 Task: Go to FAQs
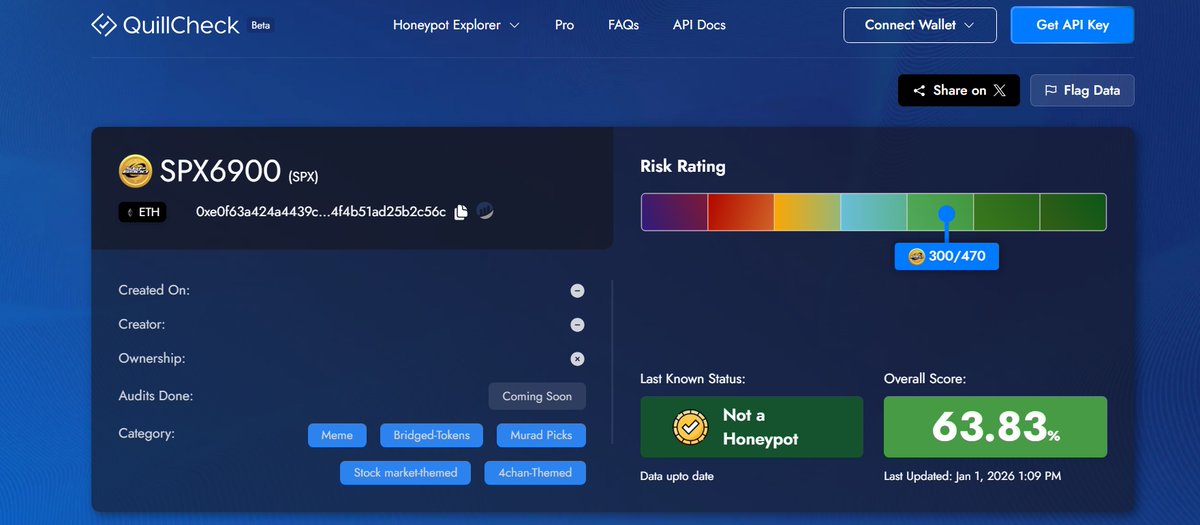[623, 25]
